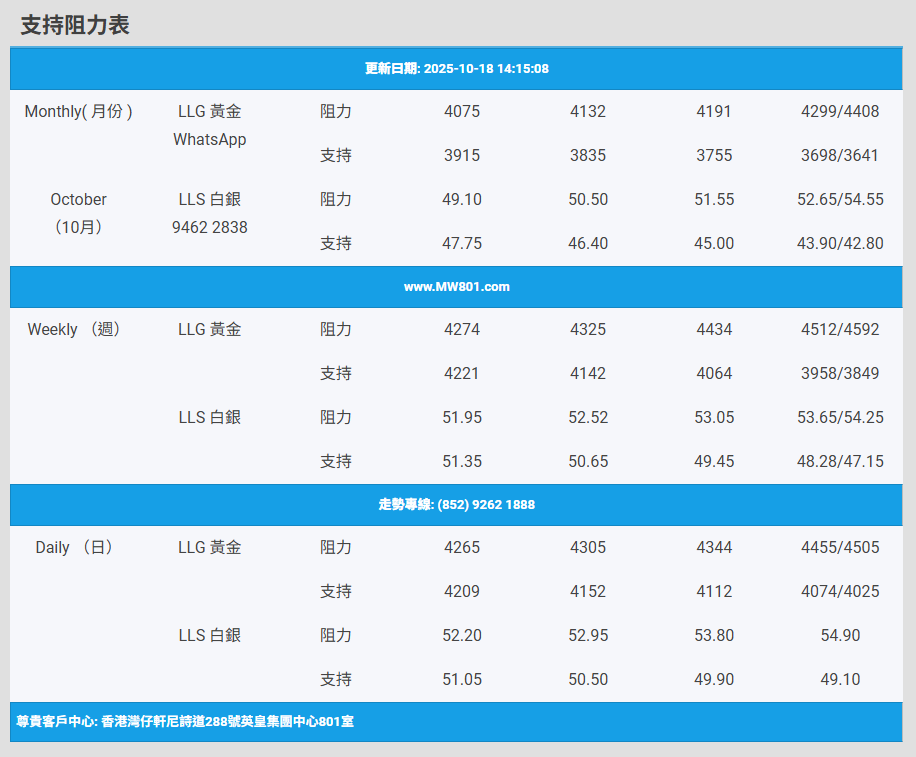This screenshot has width=916, height=757.
Task: Click weekly gold resistance value 4512/4592
Action: click(x=840, y=329)
